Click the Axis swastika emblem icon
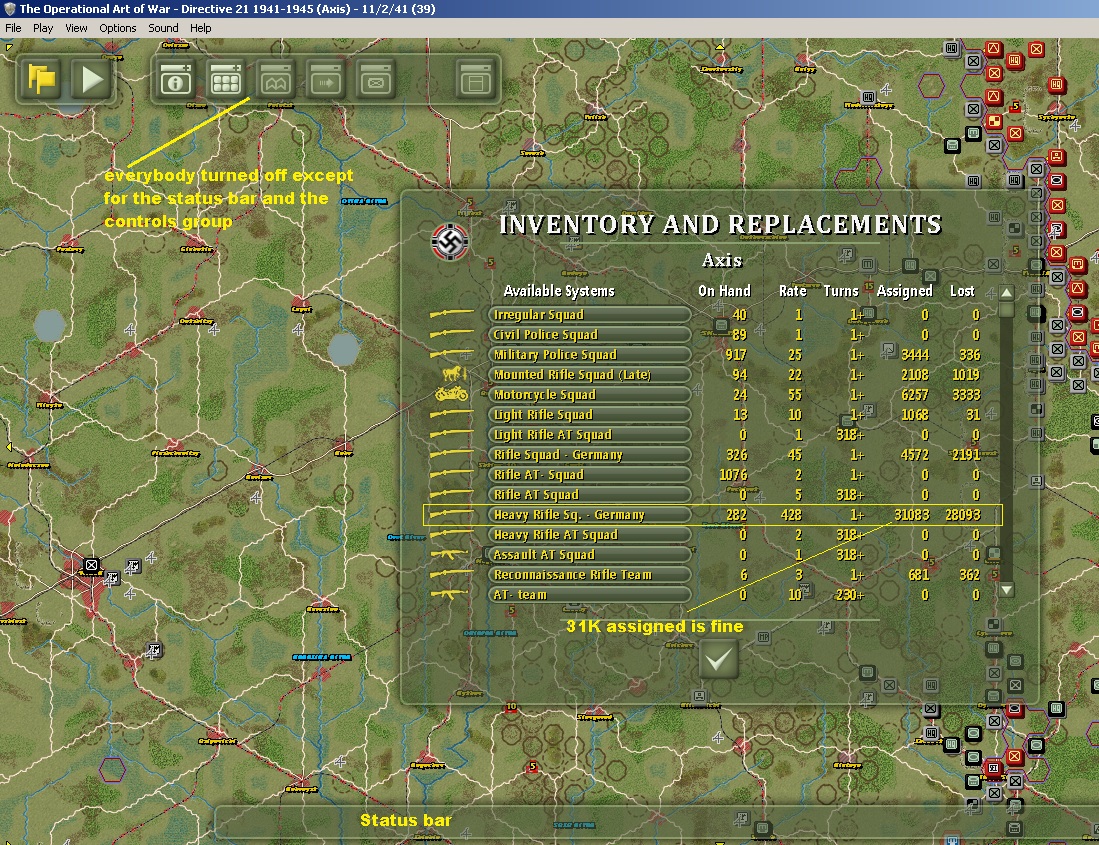Viewport: 1099px width, 845px height. (x=449, y=242)
